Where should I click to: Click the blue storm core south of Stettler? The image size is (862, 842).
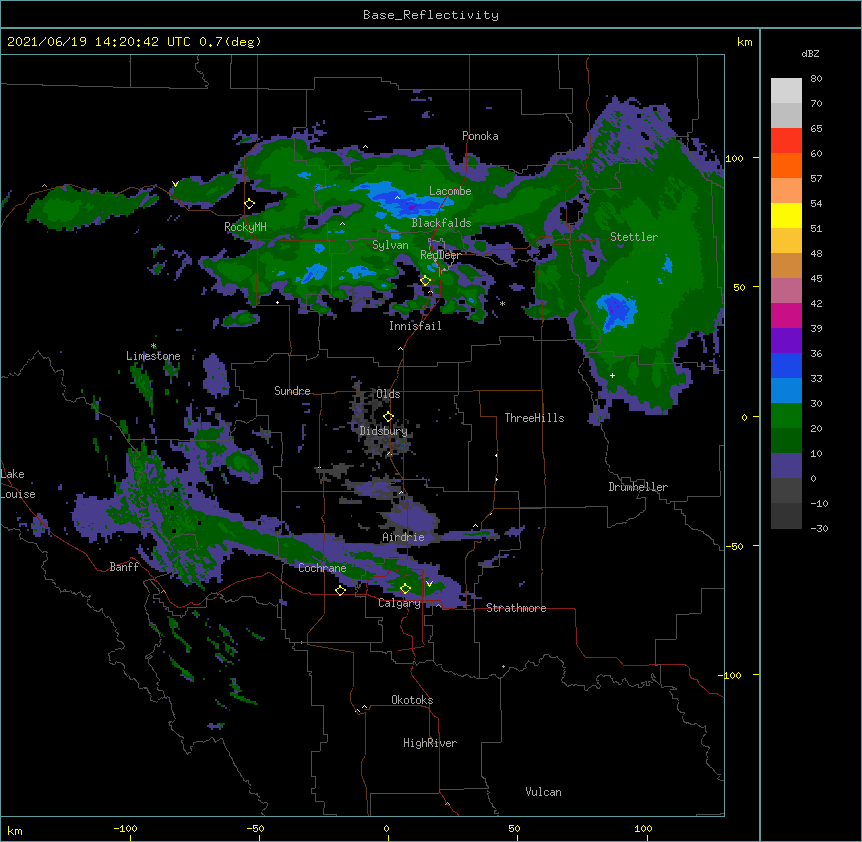(x=618, y=311)
